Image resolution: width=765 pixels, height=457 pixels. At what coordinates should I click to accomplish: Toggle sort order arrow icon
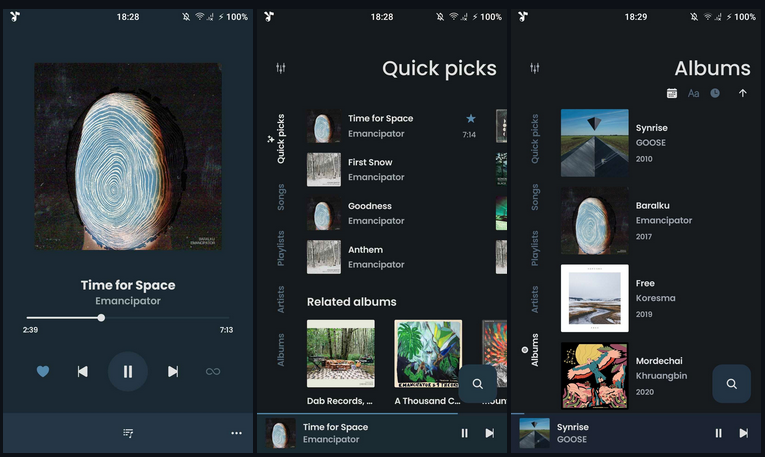(x=743, y=93)
